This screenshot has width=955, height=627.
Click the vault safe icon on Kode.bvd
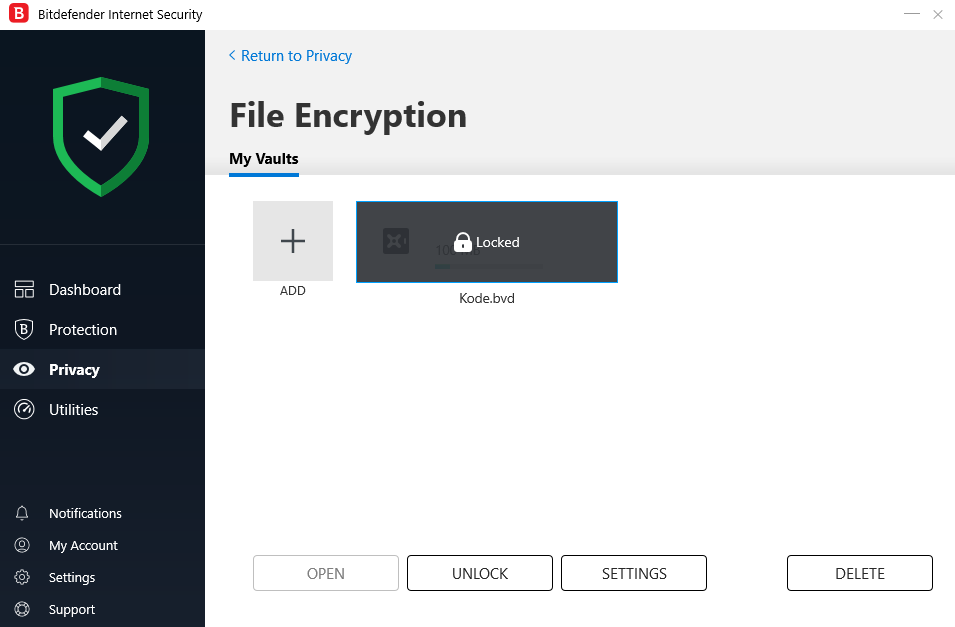point(396,241)
